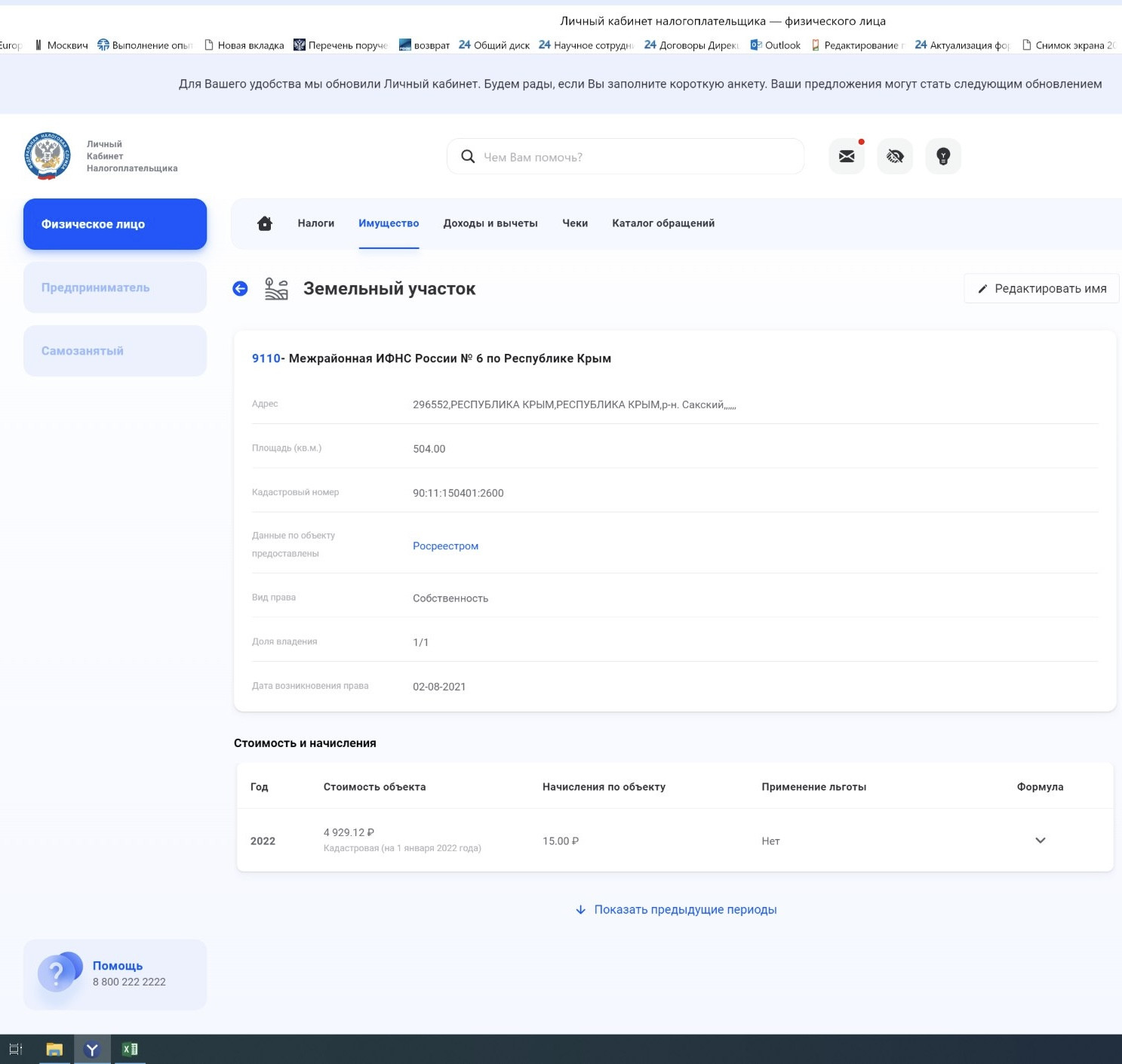Open messages via the envelope icon
Viewport: 1122px width, 1064px height.
point(847,156)
